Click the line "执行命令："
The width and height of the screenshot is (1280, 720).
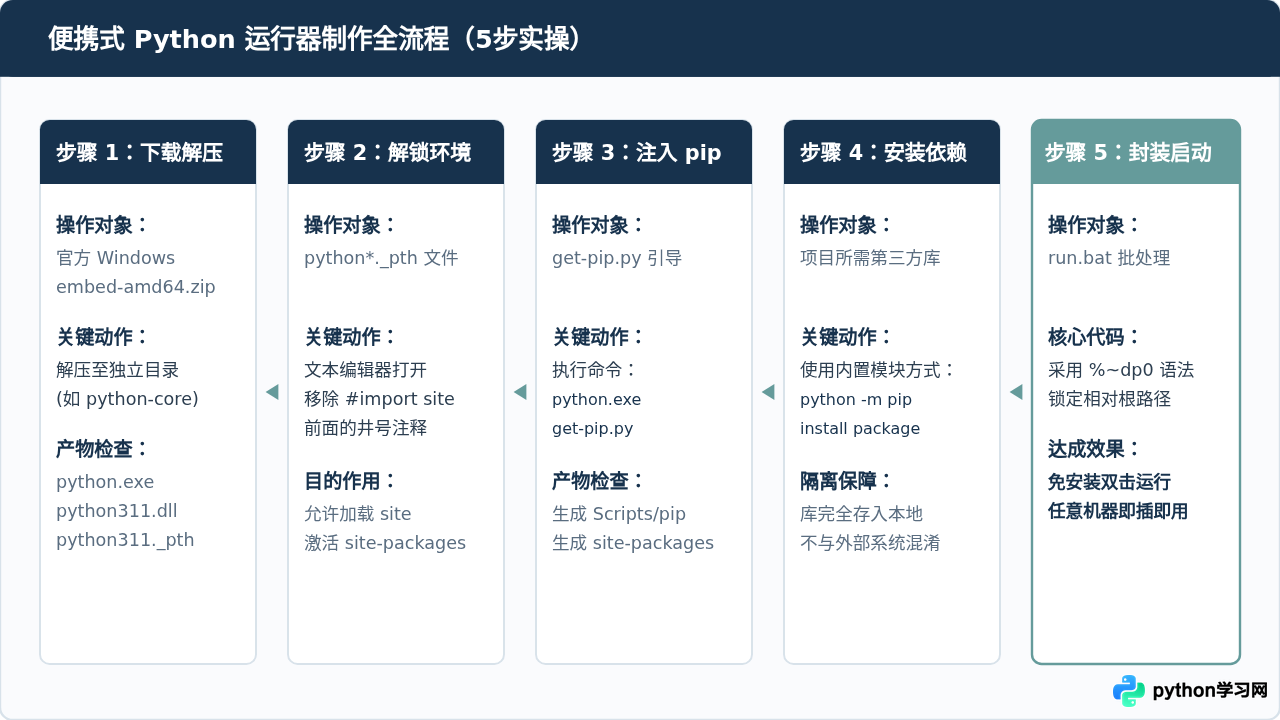595,370
